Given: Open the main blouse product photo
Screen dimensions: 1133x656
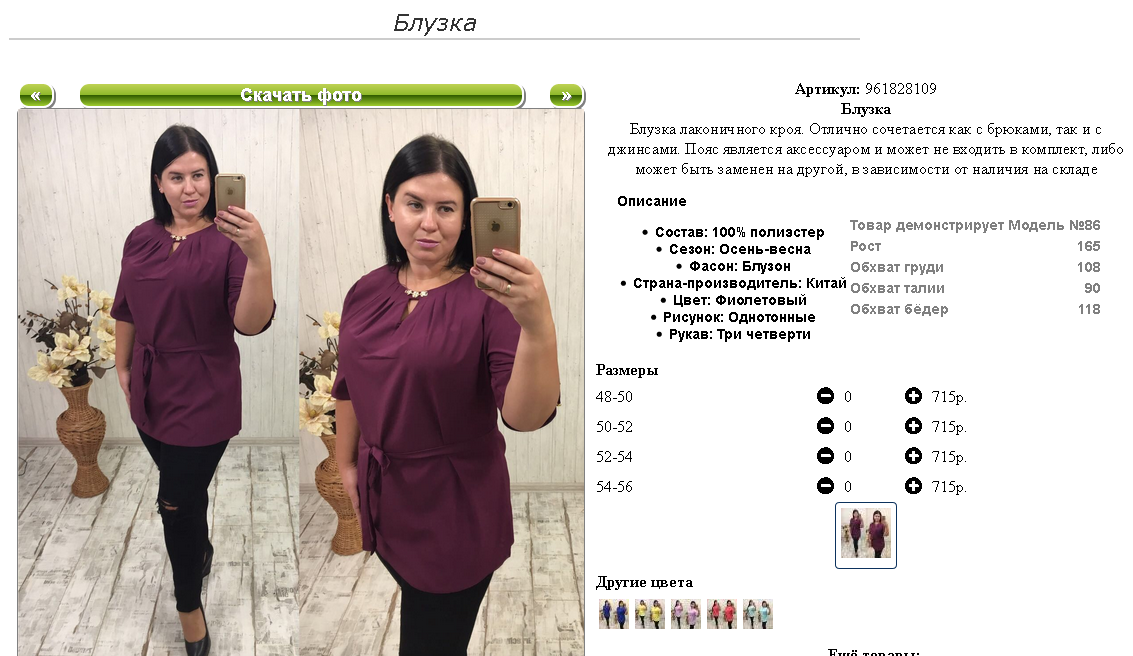Looking at the screenshot, I should (301, 382).
